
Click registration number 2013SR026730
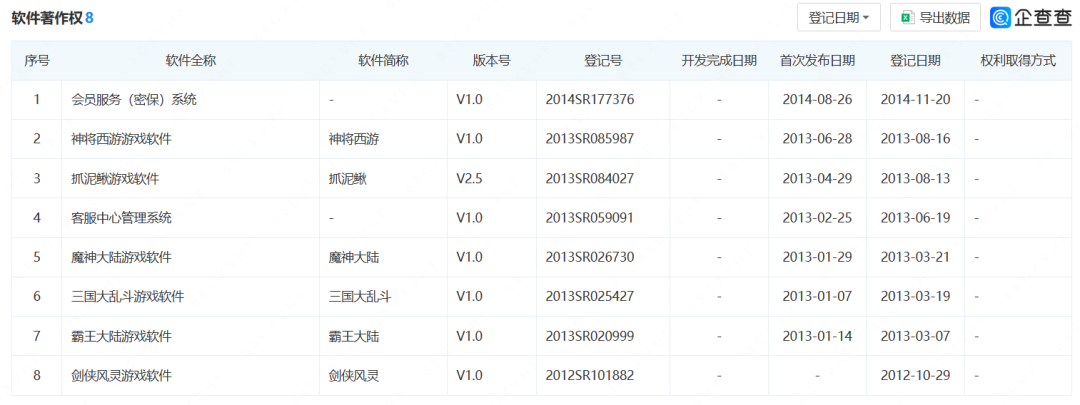[x=590, y=258]
